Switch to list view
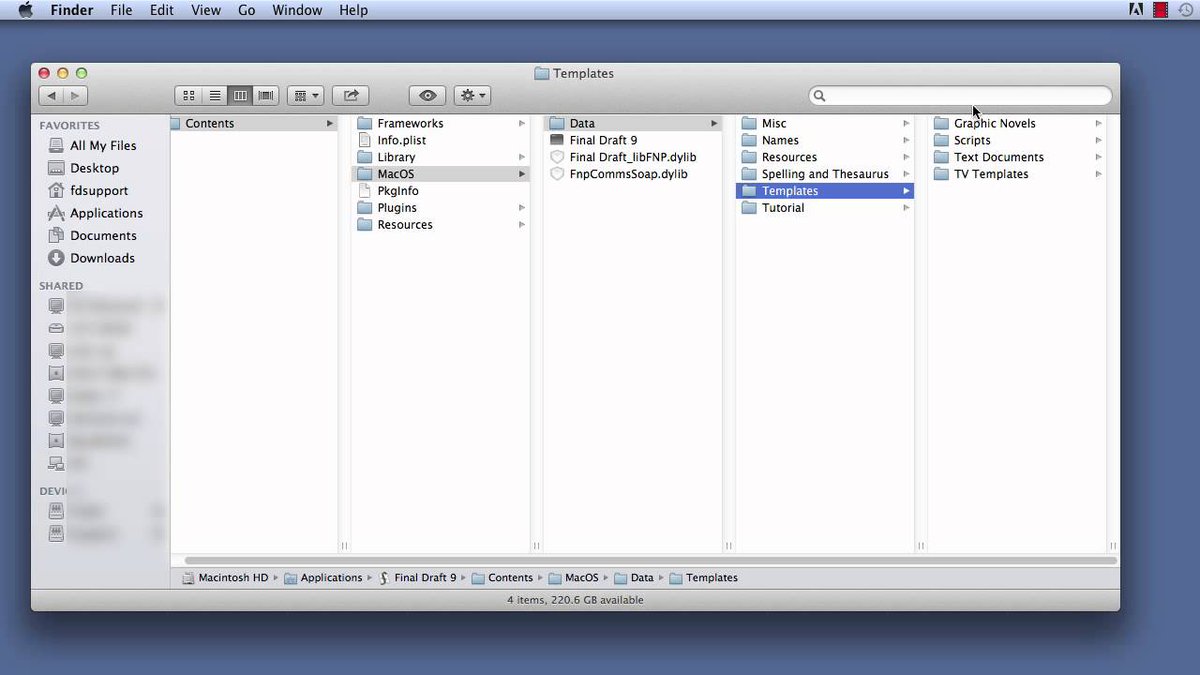 click(214, 96)
